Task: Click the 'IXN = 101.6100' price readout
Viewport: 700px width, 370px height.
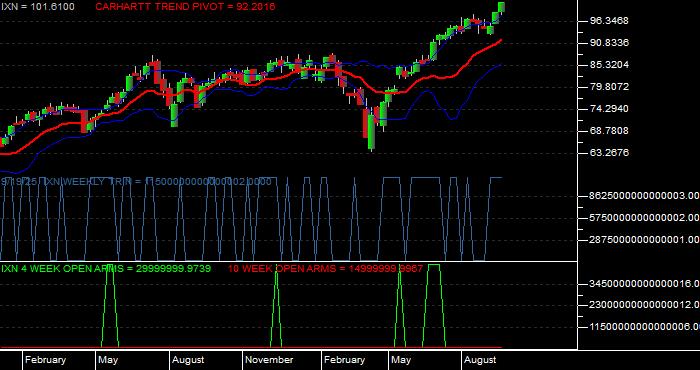Action: point(38,7)
